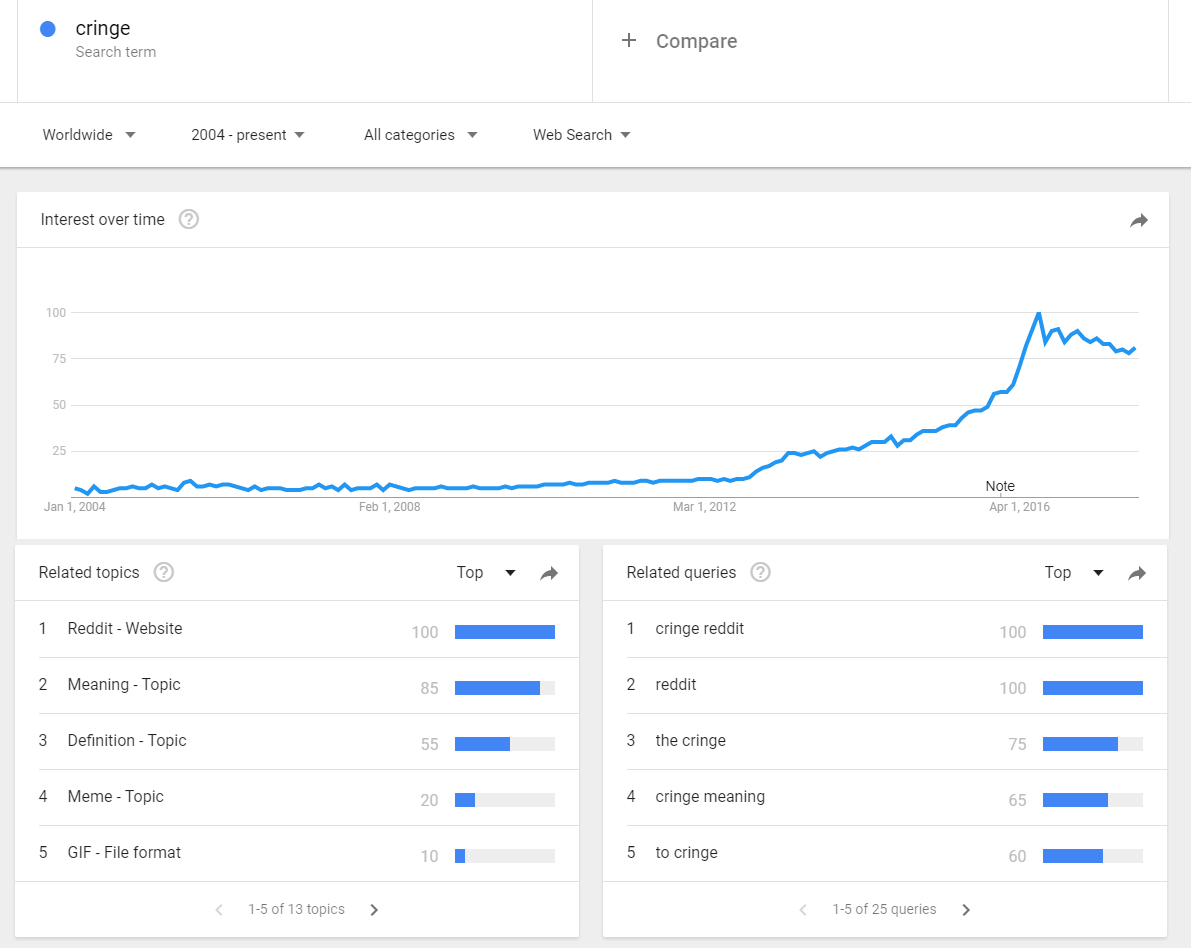1191x948 pixels.
Task: Share the Related queries card
Action: coord(1137,573)
